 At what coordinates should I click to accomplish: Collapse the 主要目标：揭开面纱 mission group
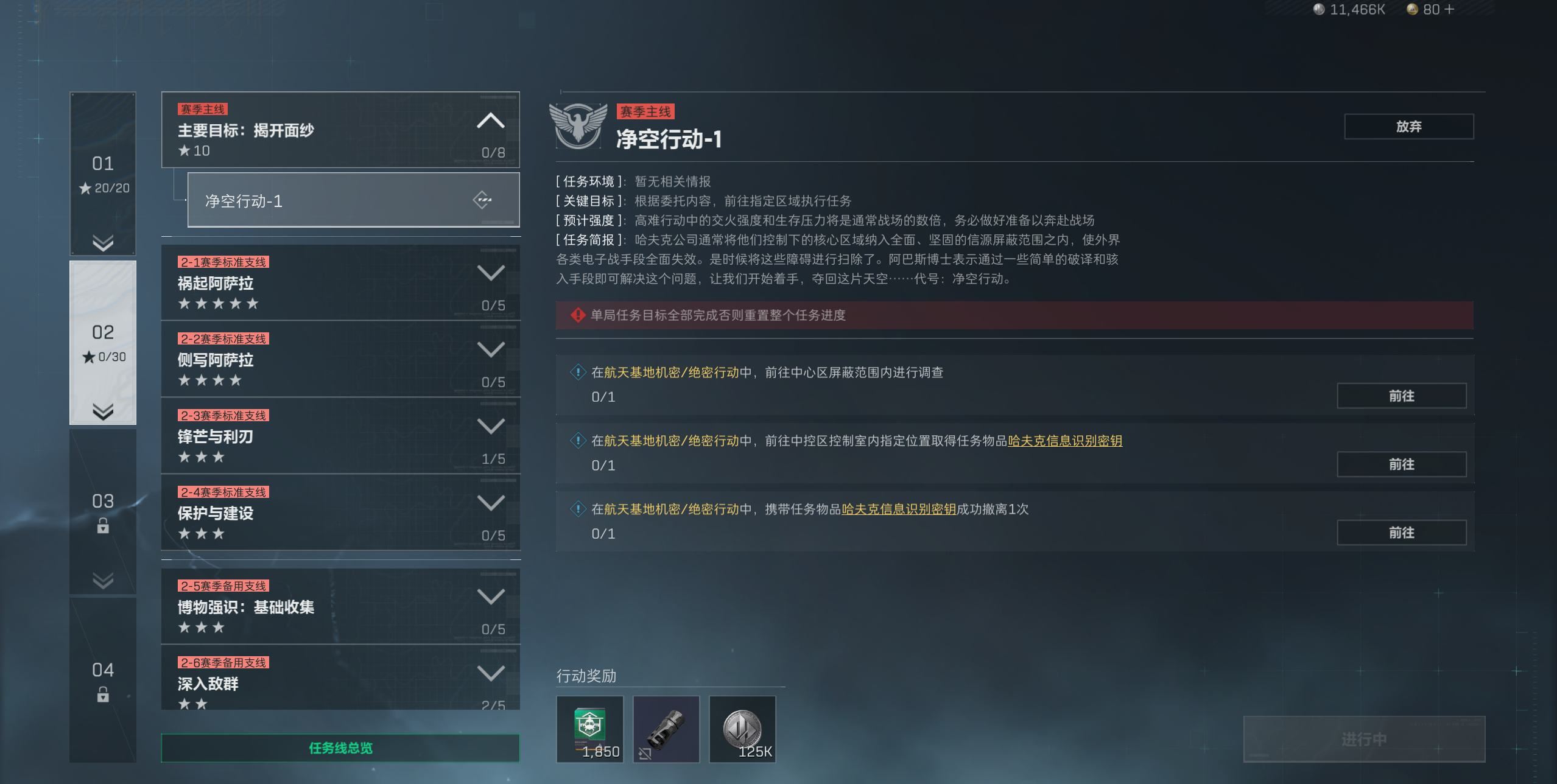491,121
